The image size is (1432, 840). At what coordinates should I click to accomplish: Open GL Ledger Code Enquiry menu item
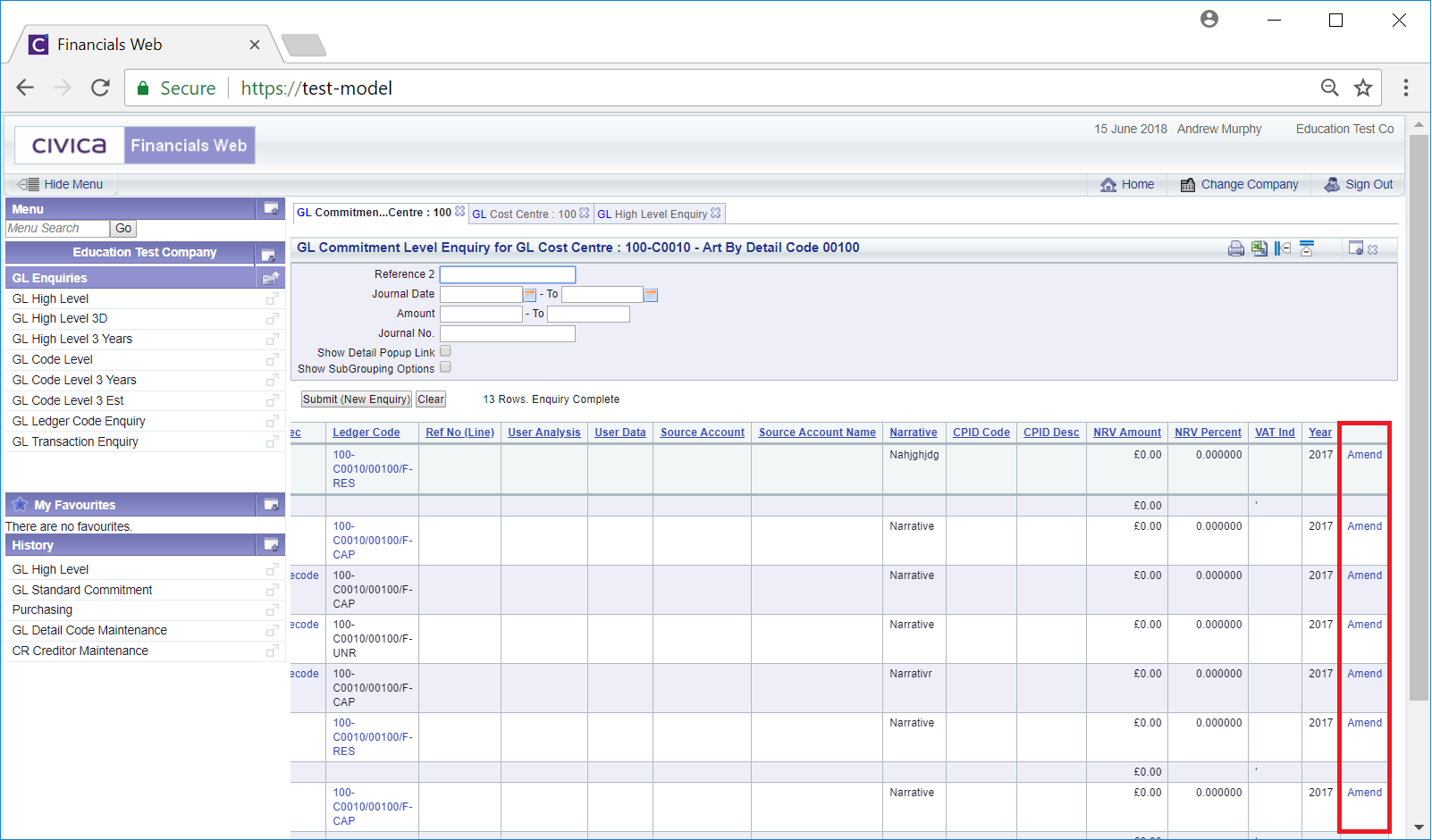79,422
